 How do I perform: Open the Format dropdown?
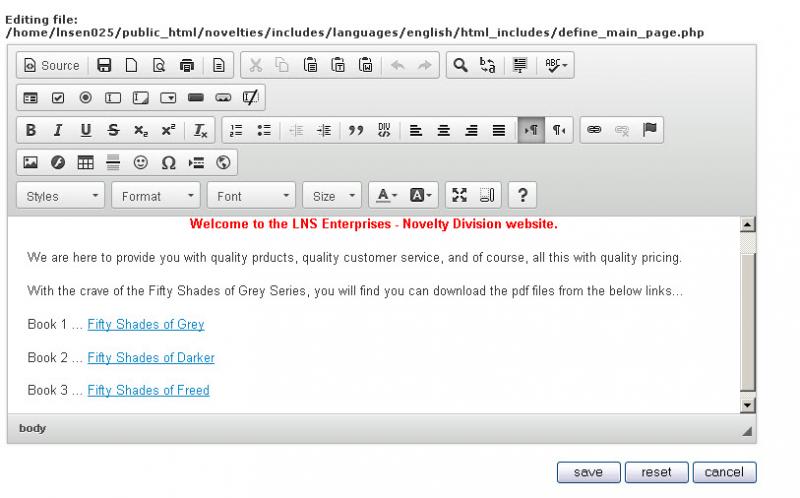click(156, 196)
